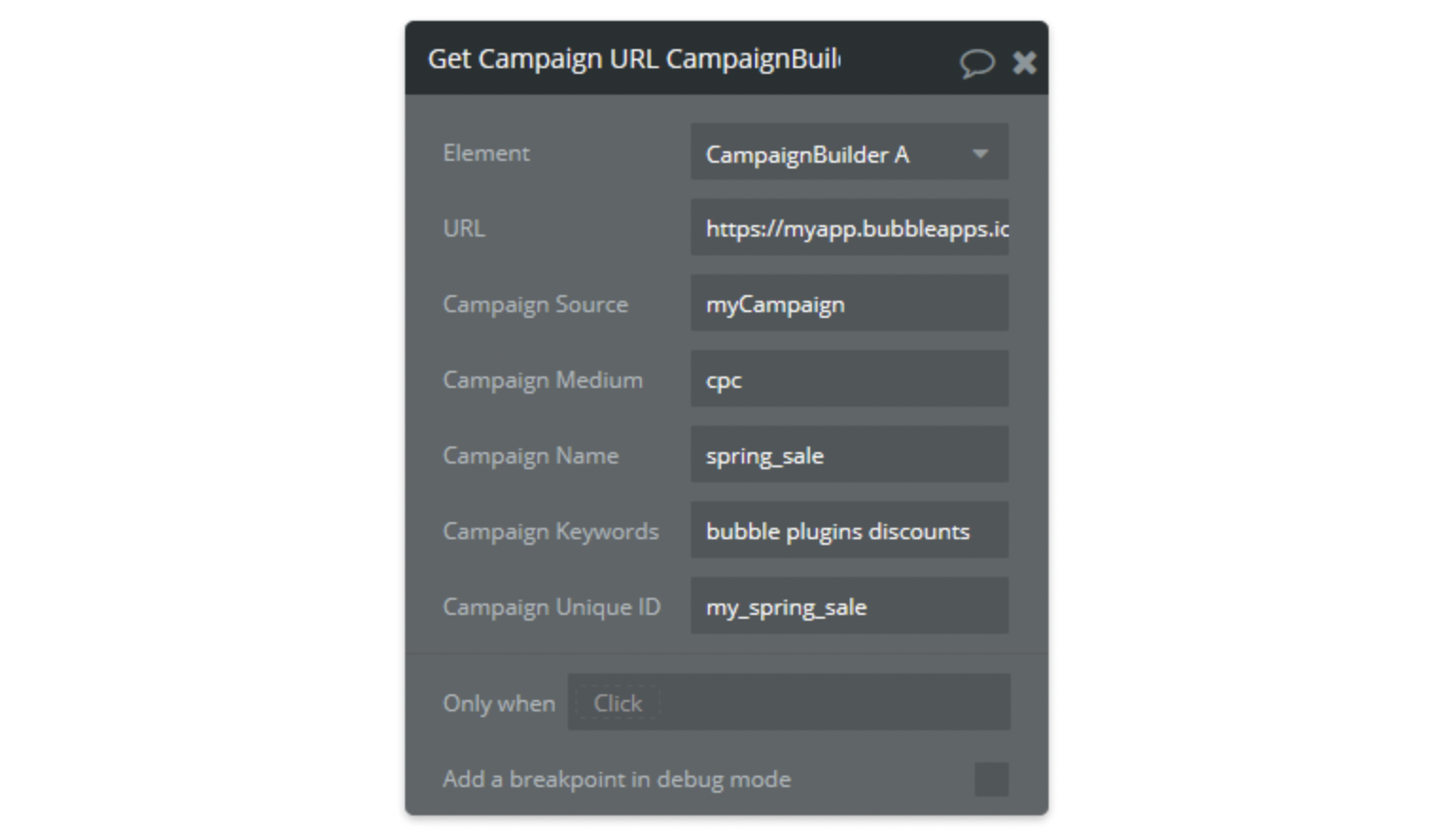Click the Campaign Source label

[535, 305]
